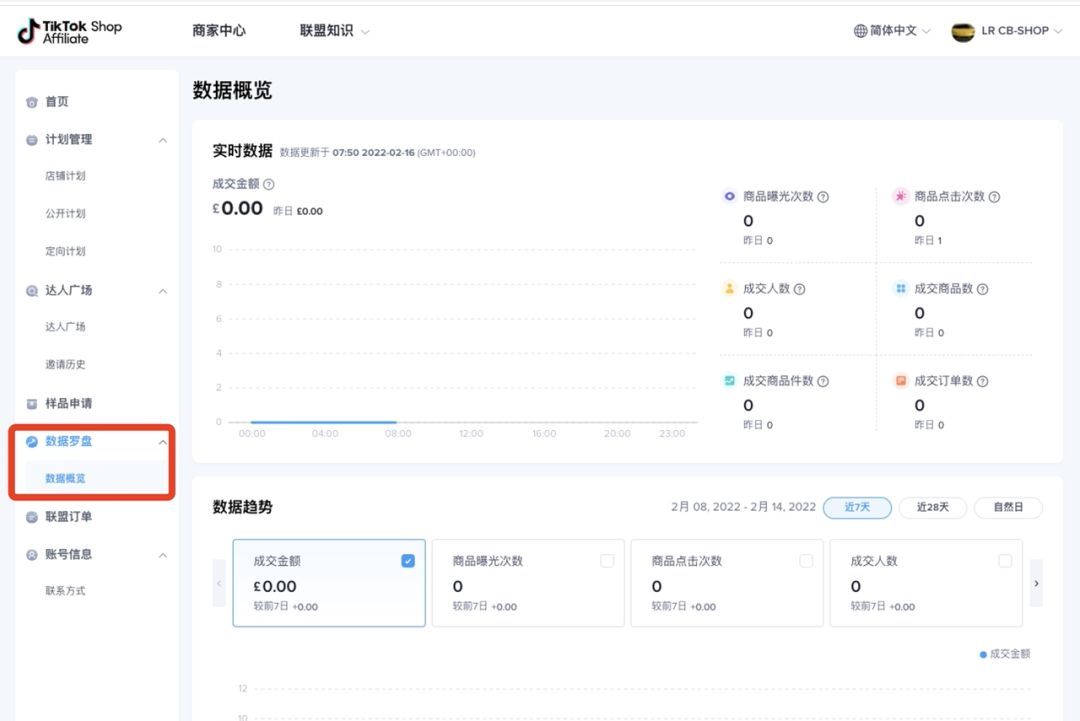The image size is (1080, 721).
Task: Open 公开计划 in the sidebar
Action: [x=65, y=213]
